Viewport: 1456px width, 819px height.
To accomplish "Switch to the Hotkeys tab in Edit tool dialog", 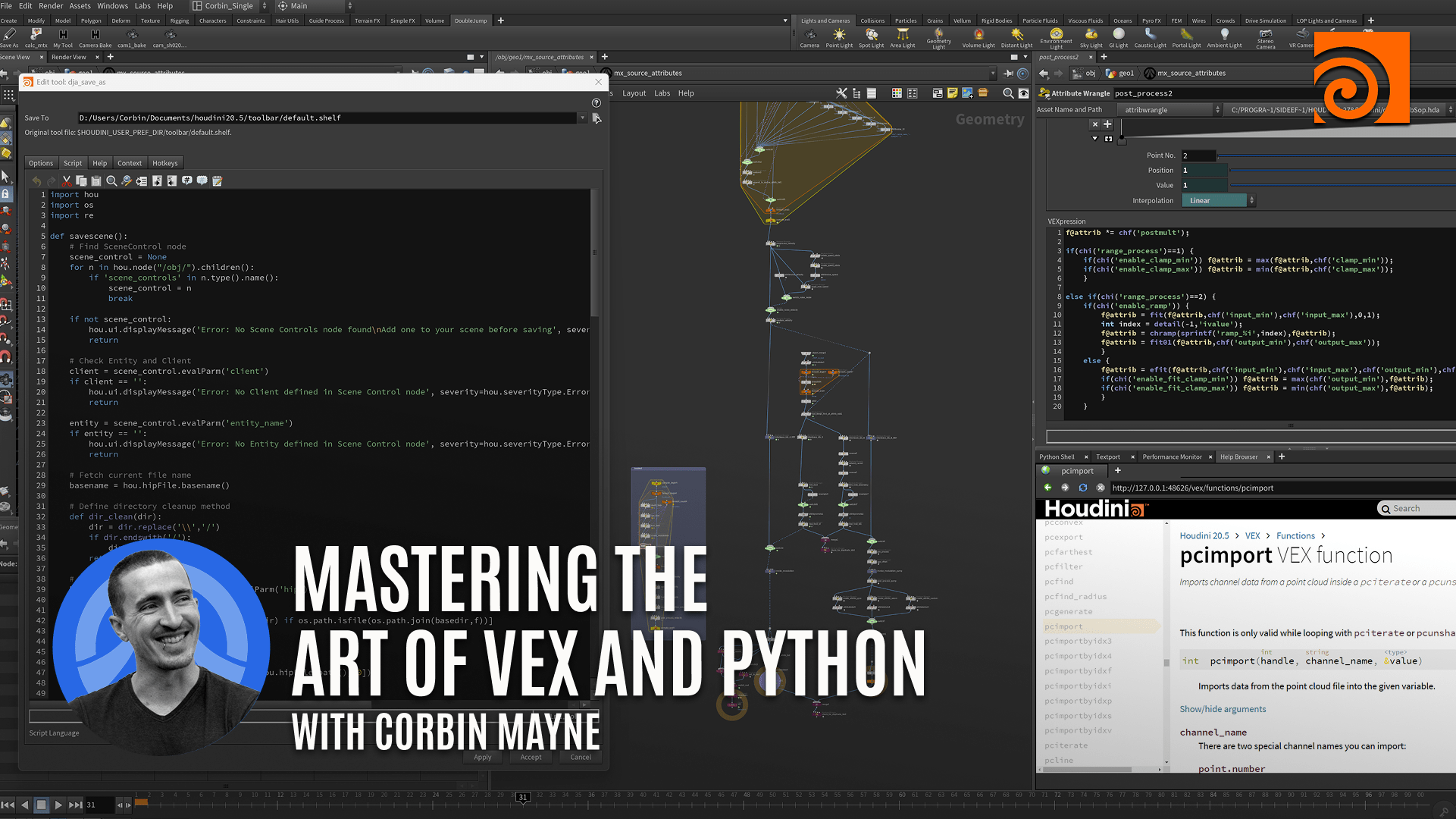I will point(164,163).
